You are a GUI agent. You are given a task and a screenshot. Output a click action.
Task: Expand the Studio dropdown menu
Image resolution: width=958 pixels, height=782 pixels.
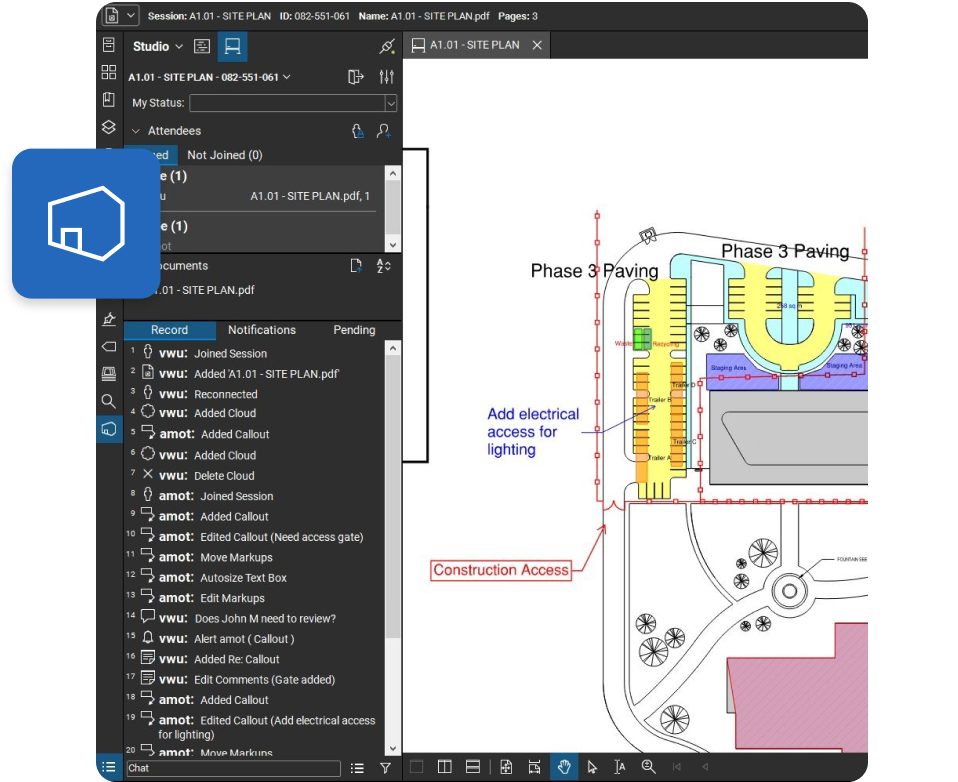(x=158, y=46)
